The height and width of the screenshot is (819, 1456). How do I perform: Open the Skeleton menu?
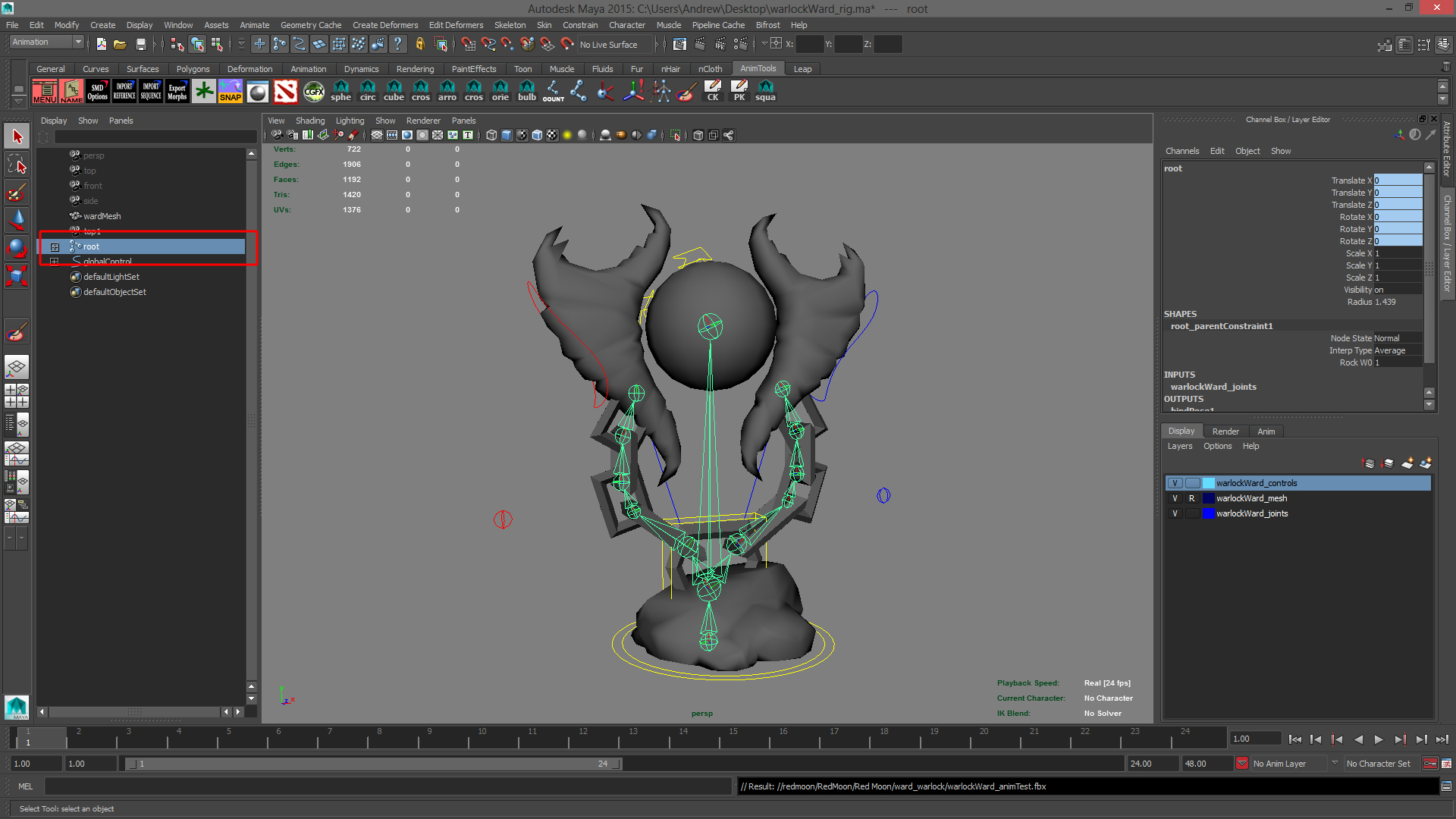click(x=510, y=25)
